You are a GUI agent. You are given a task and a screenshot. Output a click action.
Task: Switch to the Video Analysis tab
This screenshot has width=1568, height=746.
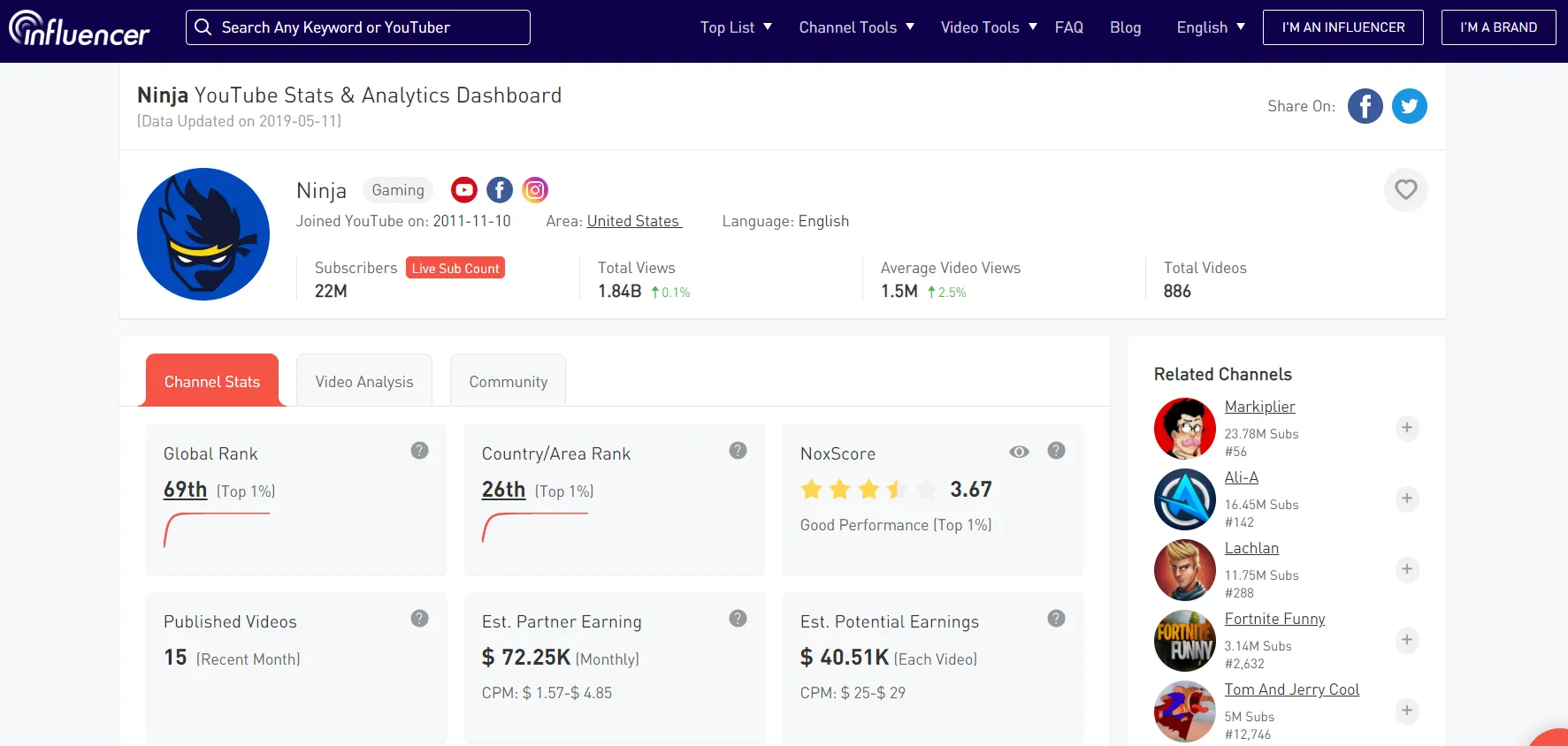point(364,382)
